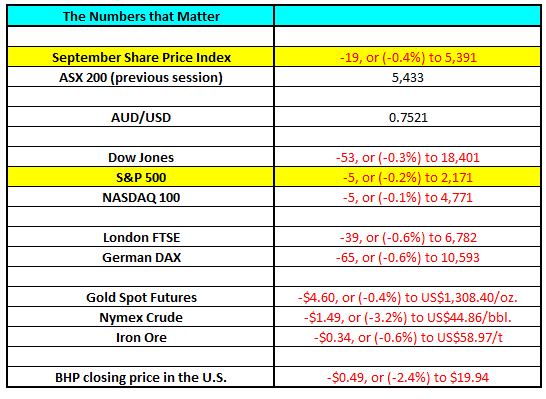Select the S&P 500 value ending 2,171
The width and height of the screenshot is (546, 399).
click(x=408, y=177)
